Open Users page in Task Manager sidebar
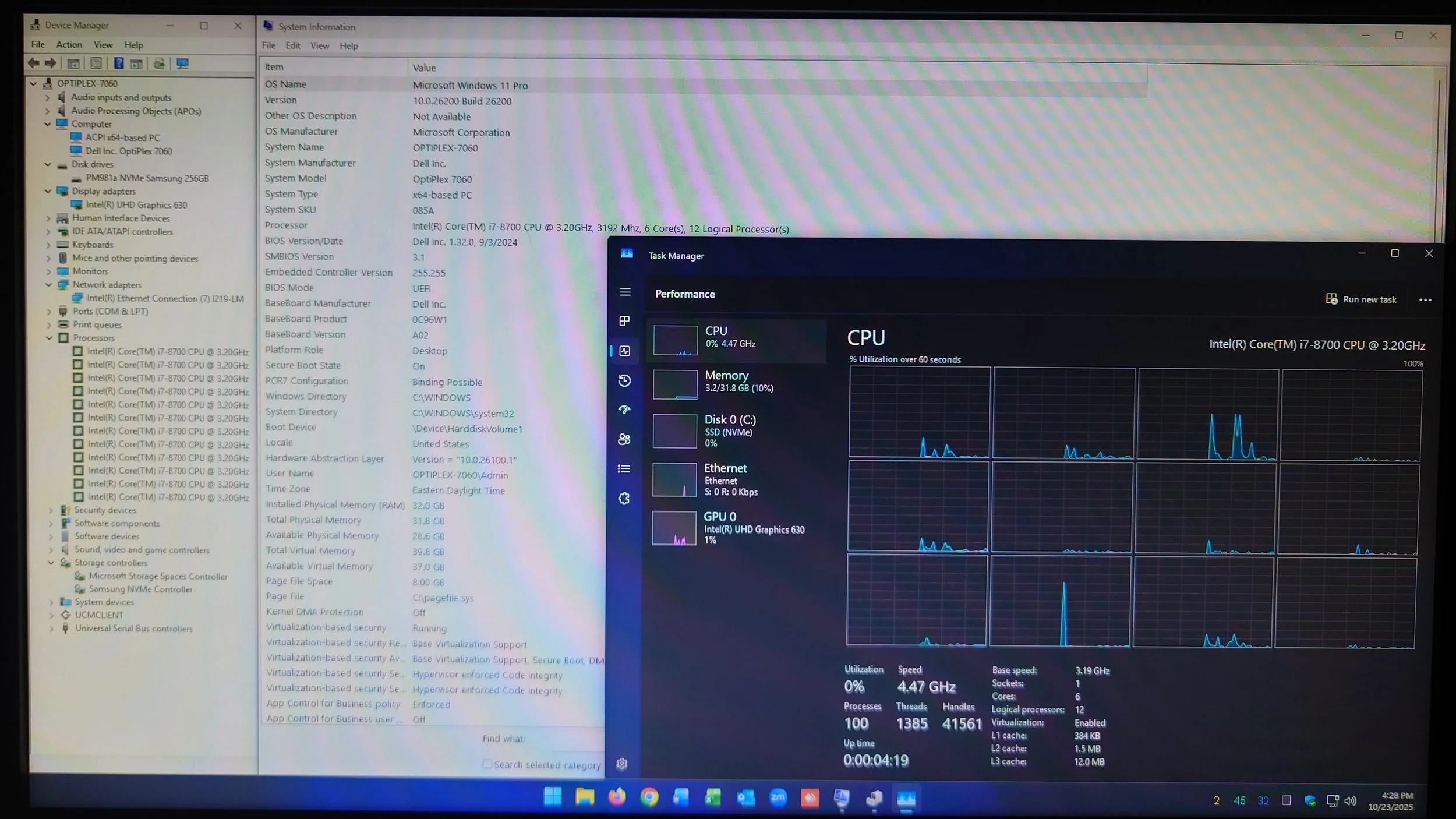The width and height of the screenshot is (1456, 819). click(624, 439)
